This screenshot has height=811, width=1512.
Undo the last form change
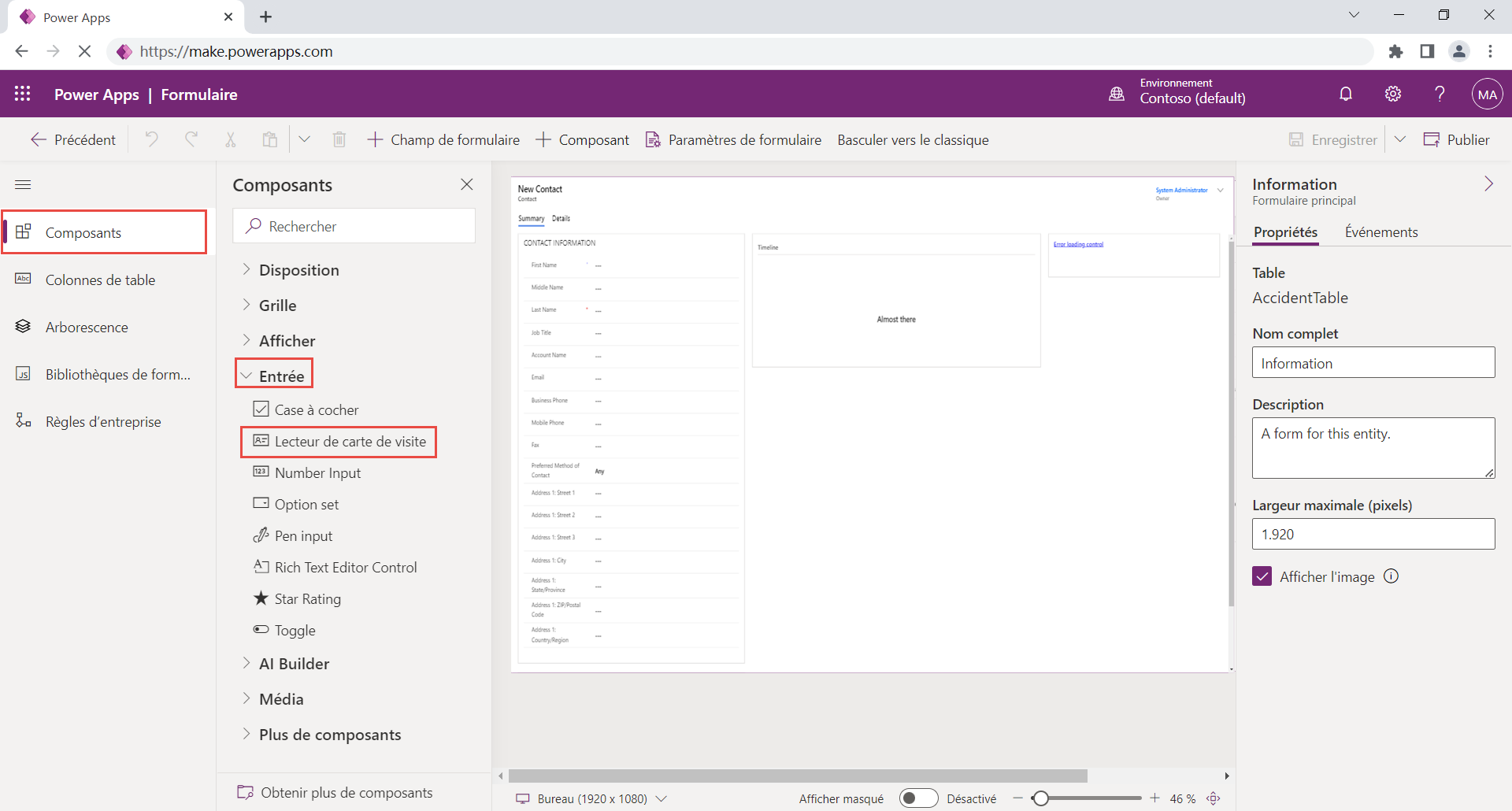[152, 139]
